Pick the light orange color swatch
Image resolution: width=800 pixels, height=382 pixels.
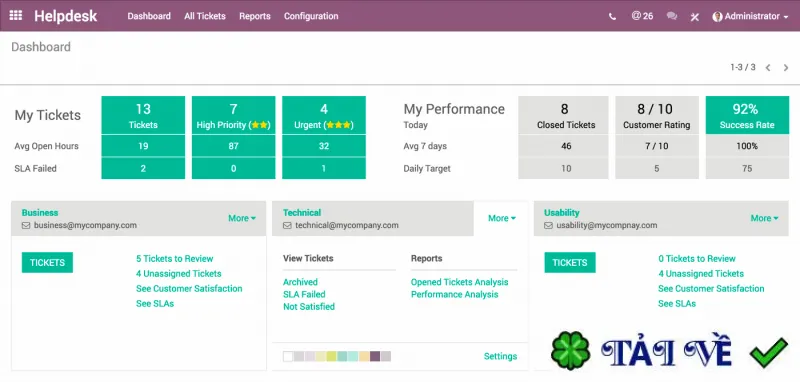click(364, 356)
